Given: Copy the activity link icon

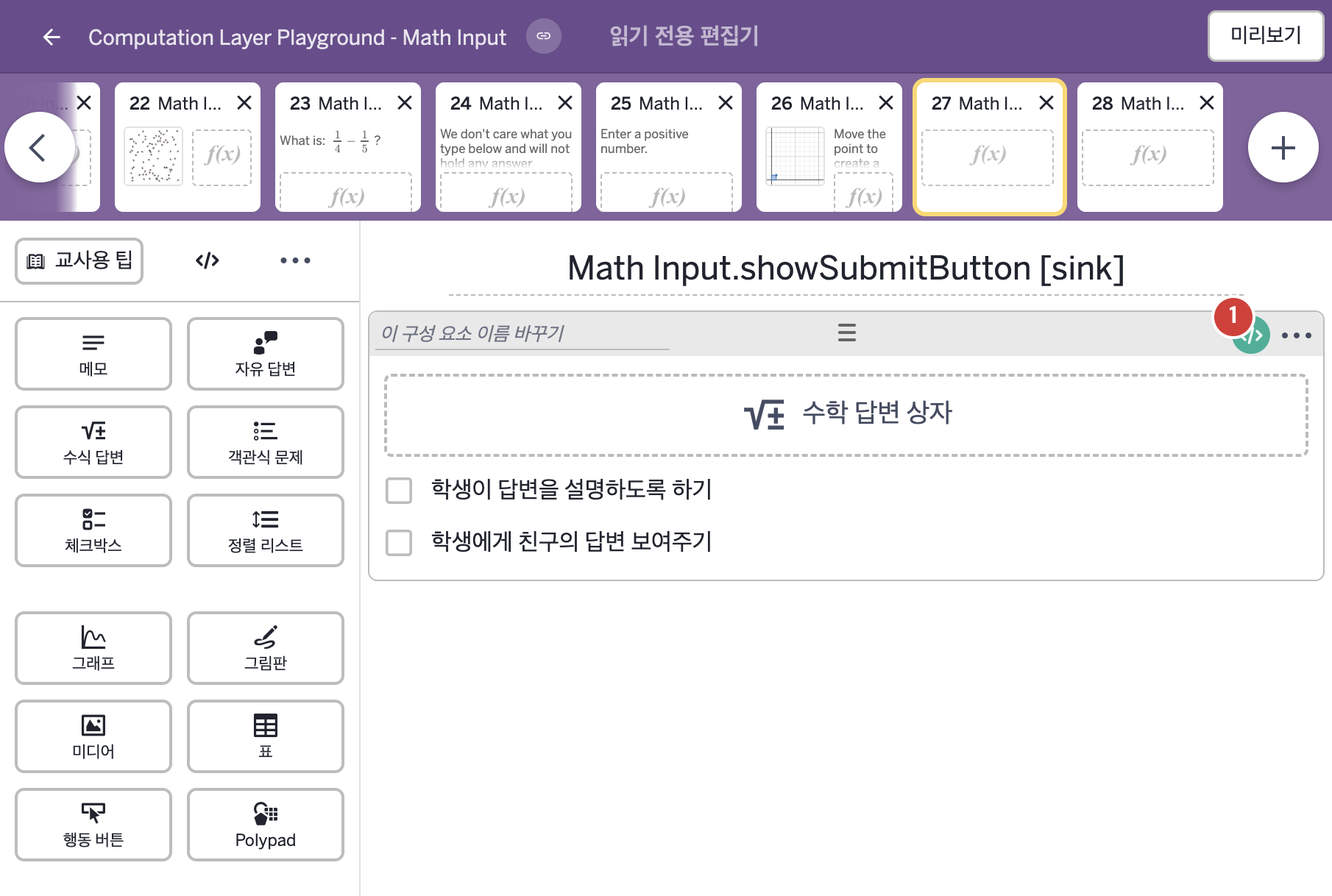Looking at the screenshot, I should tap(544, 36).
